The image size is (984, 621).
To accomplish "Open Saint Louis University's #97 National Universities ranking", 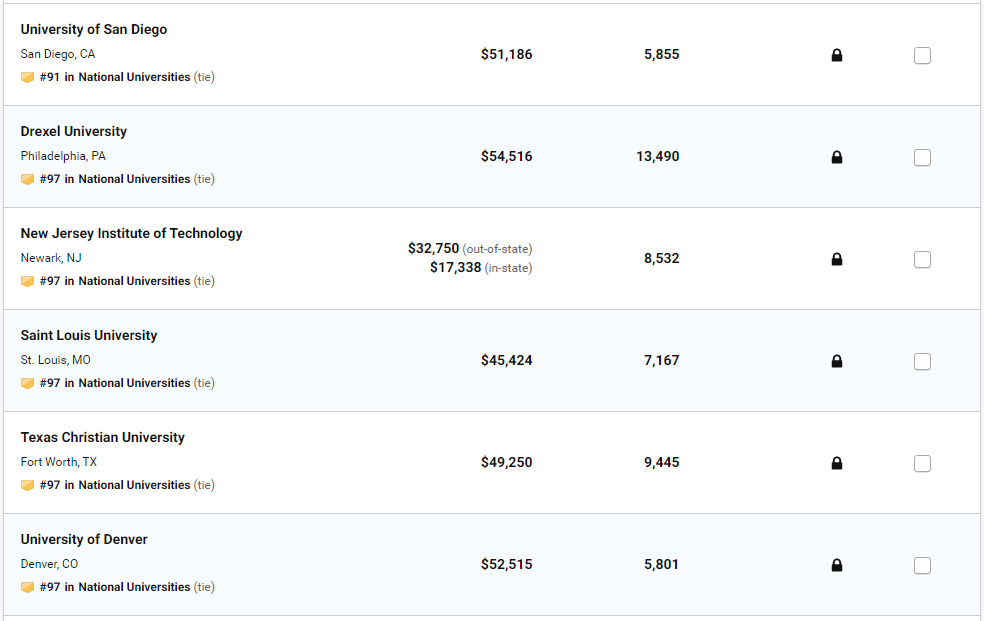I will [114, 383].
